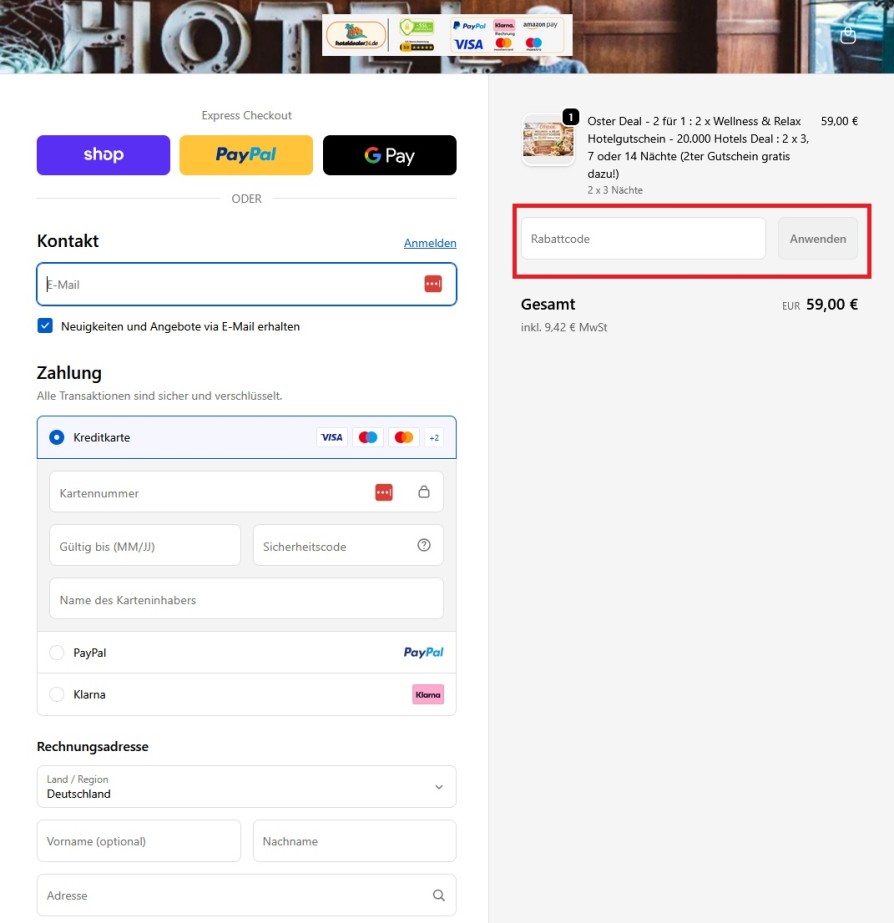Check out with the G Pay button
Screen dimensions: 894x923
tap(389, 155)
